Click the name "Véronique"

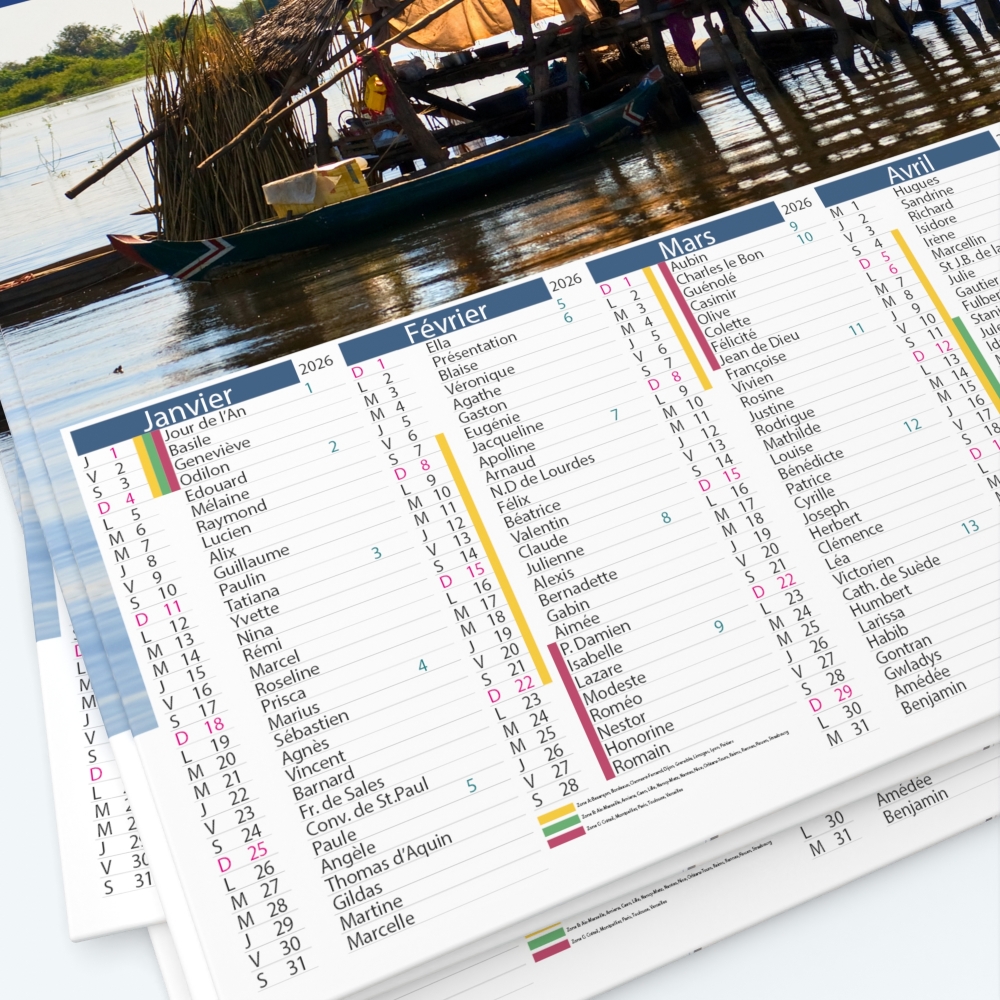coord(479,379)
